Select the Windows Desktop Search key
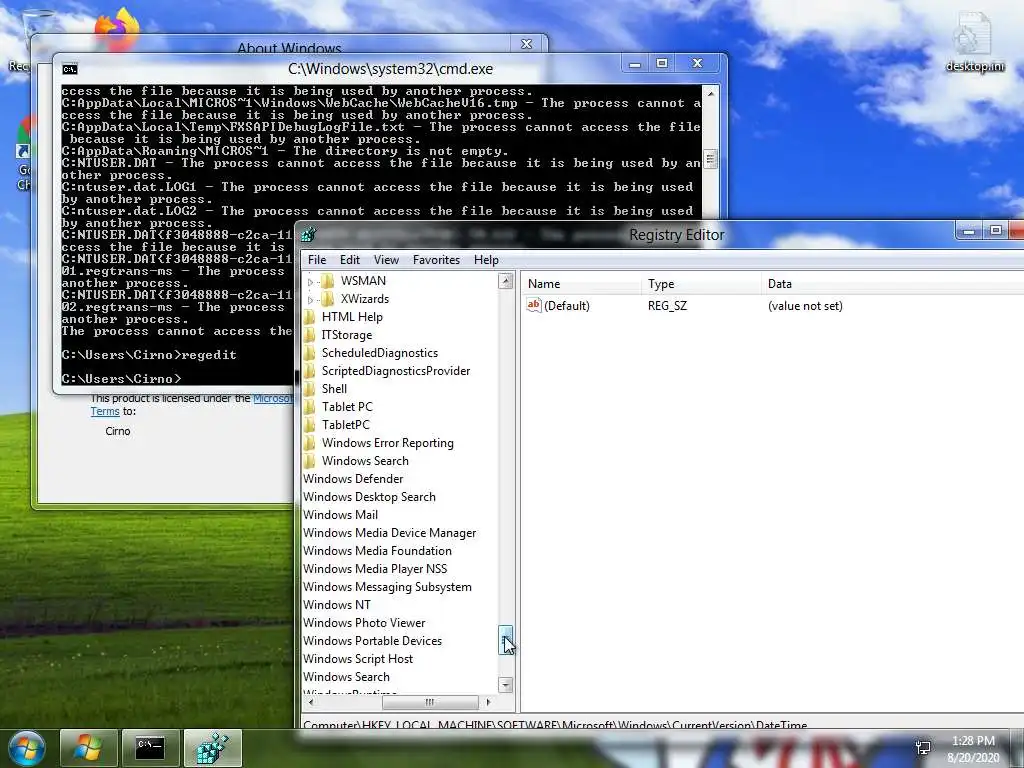Viewport: 1024px width, 768px height. pyautogui.click(x=369, y=497)
